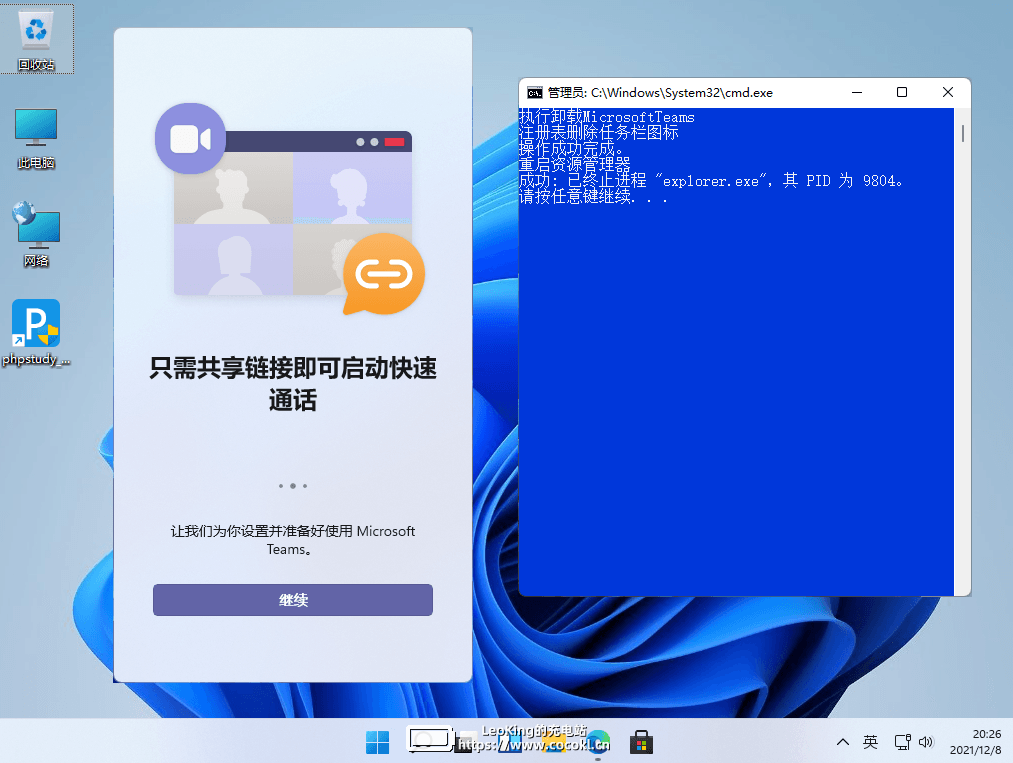Click the middle page indicator dot in Teams

[x=293, y=486]
